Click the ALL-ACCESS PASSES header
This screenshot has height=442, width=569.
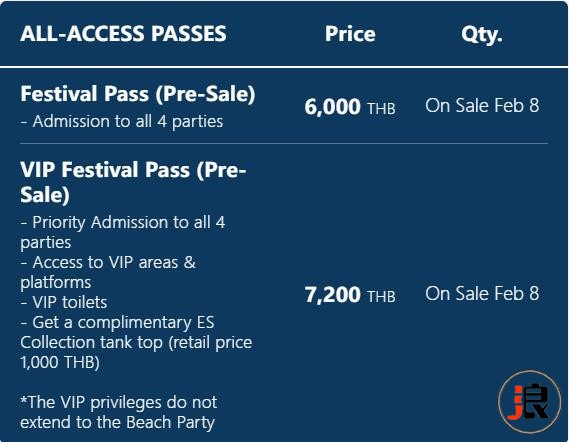[123, 34]
